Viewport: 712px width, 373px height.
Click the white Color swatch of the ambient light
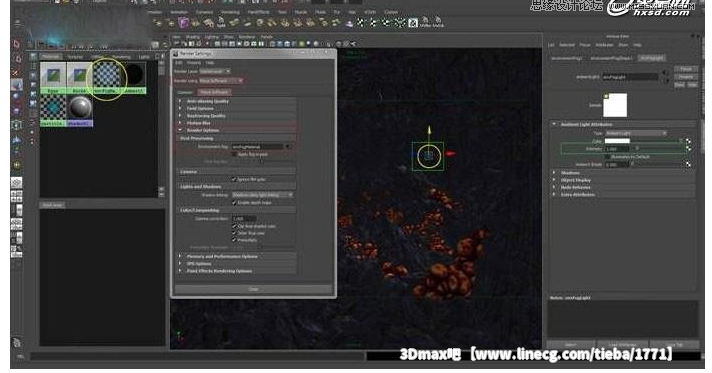617,141
